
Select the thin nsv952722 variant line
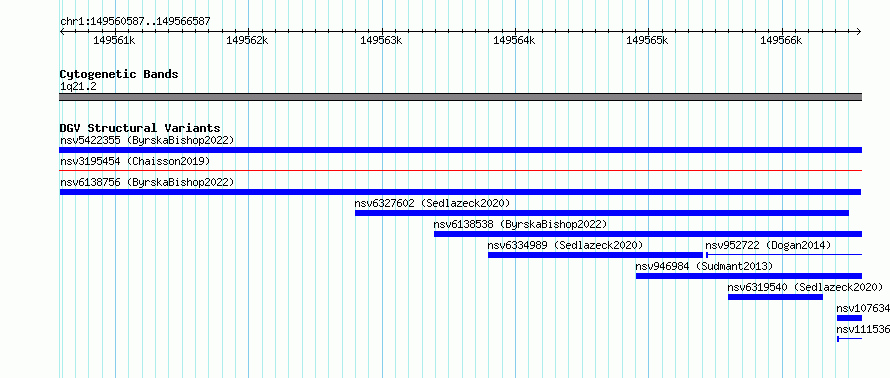(x=784, y=255)
